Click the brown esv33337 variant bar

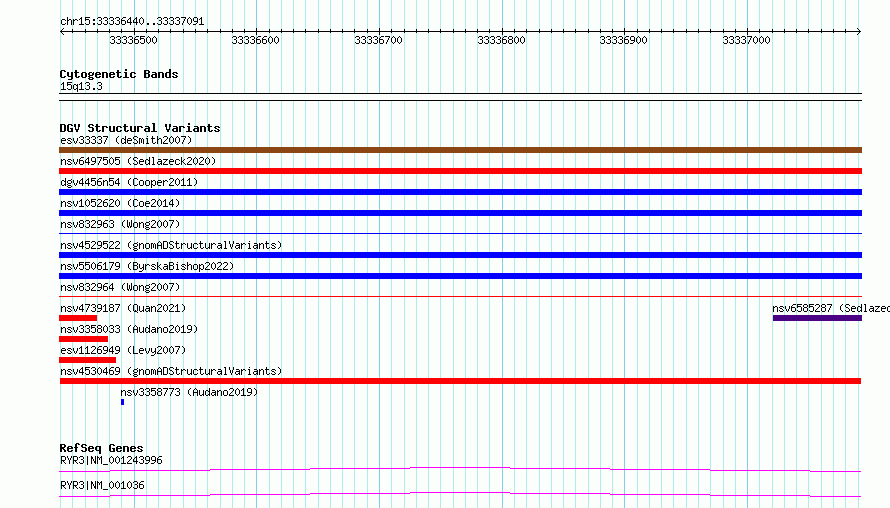point(460,150)
